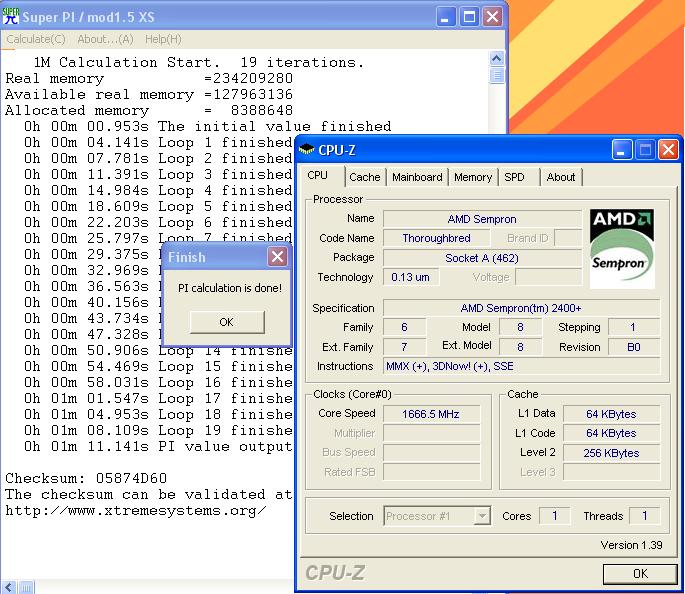Click the Technology value 0.13 um
This screenshot has height=594, width=685.
pyautogui.click(x=411, y=277)
